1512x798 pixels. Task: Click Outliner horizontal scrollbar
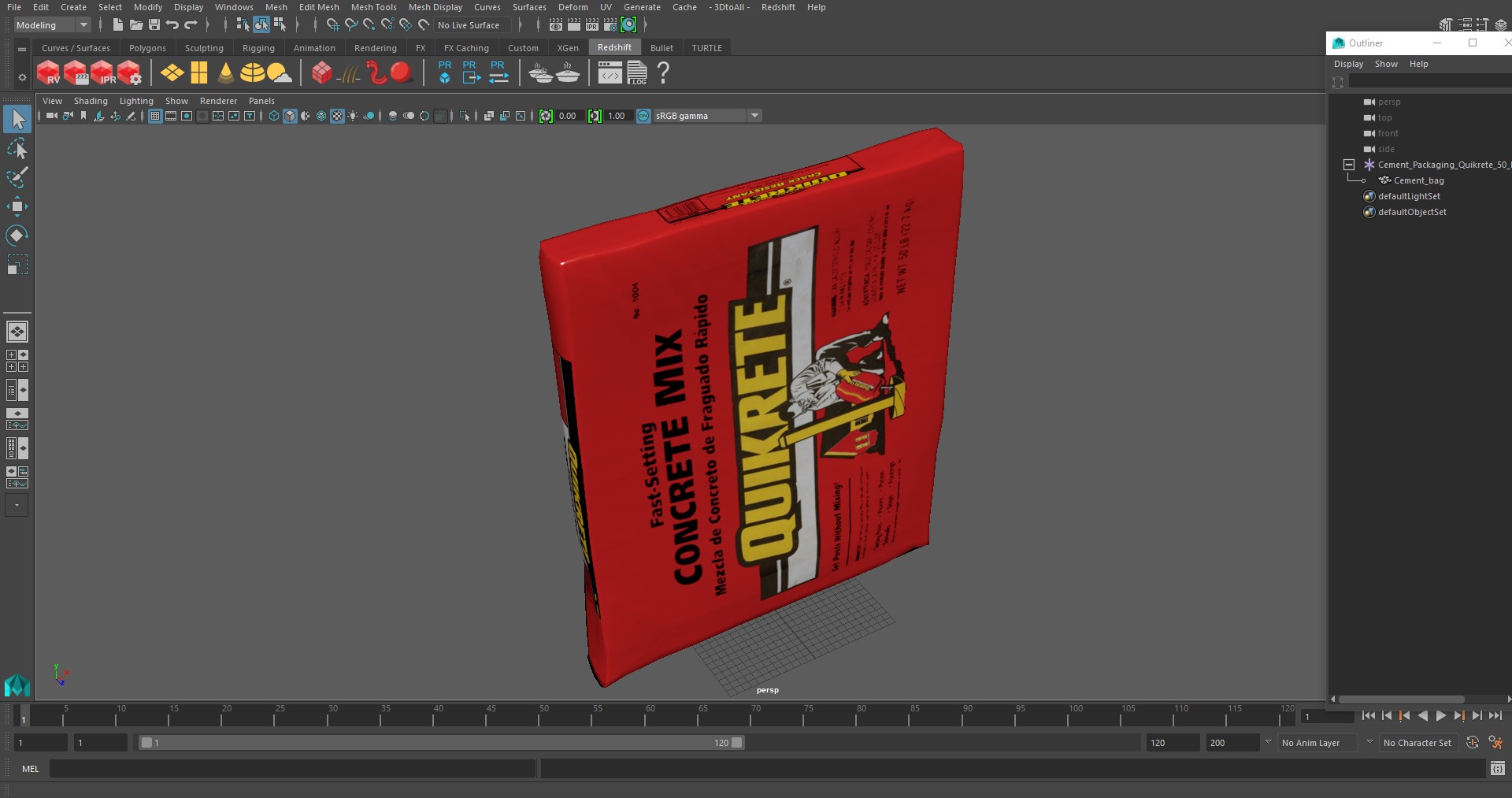[1401, 699]
